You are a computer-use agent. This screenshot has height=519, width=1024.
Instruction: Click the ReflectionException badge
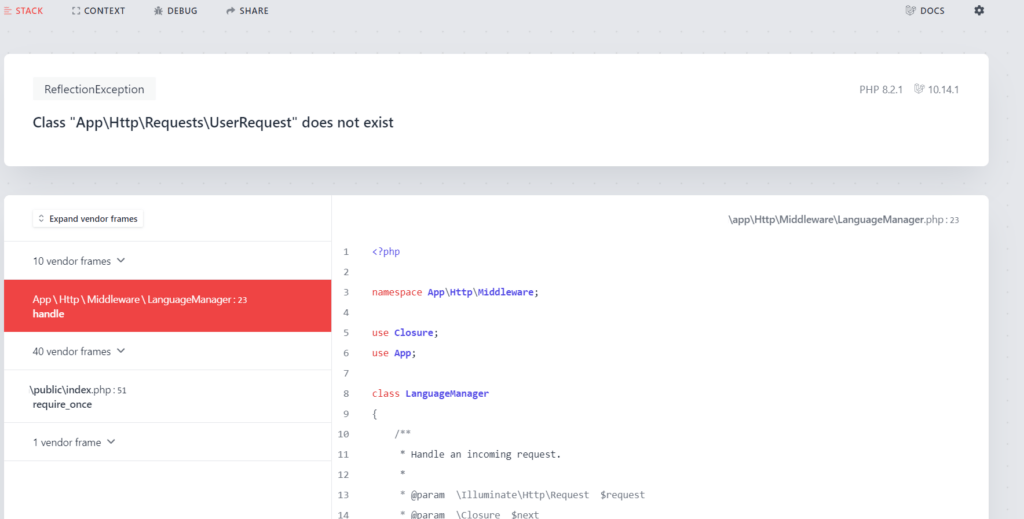[x=94, y=89]
